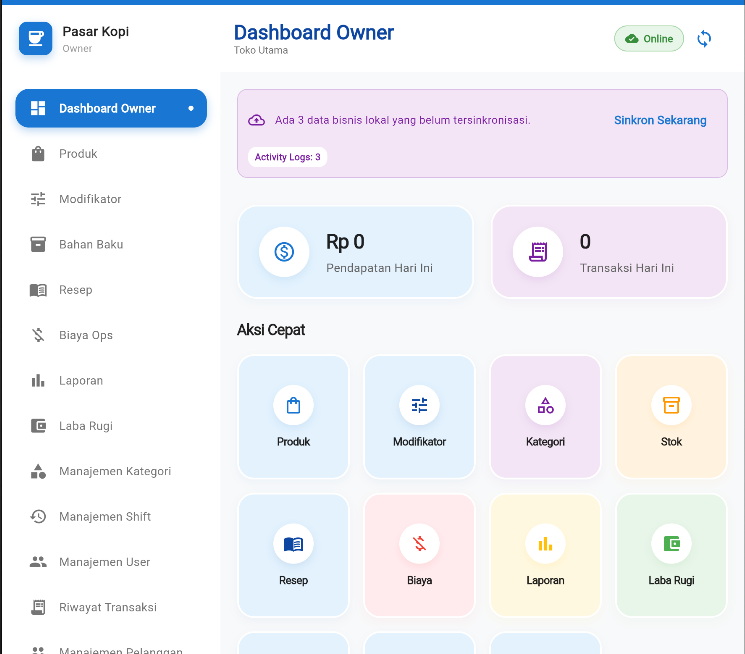This screenshot has height=654, width=745.
Task: Open the Kategori quick action icon
Action: point(545,405)
